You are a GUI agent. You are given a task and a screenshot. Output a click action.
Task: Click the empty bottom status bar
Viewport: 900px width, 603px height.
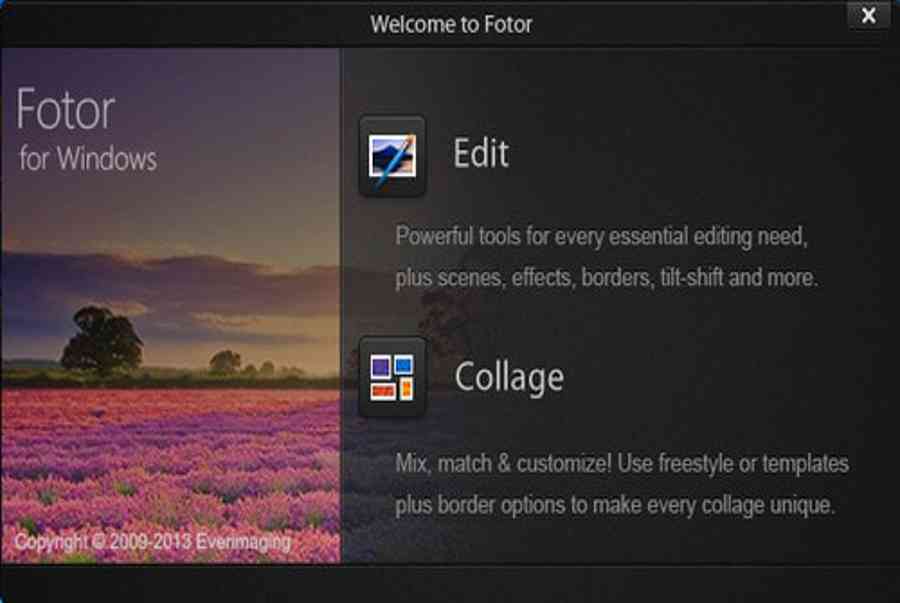[450, 583]
